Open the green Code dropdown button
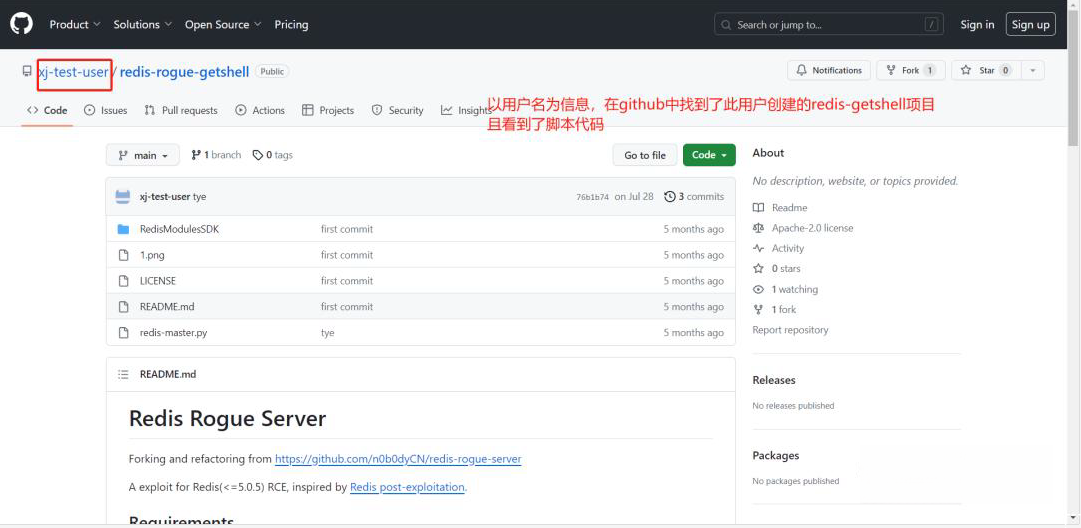 click(x=709, y=155)
